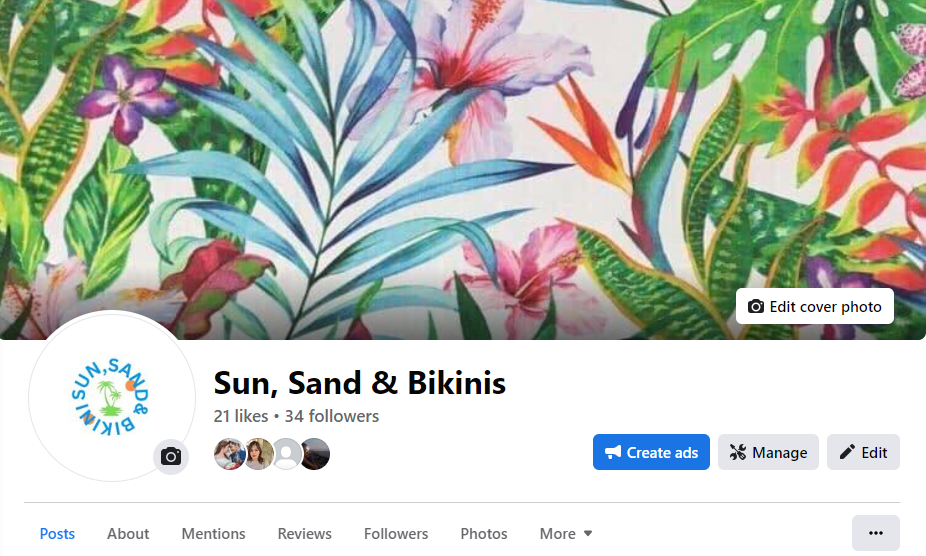Select the Posts tab
Viewport: 926px width, 556px height.
(57, 534)
